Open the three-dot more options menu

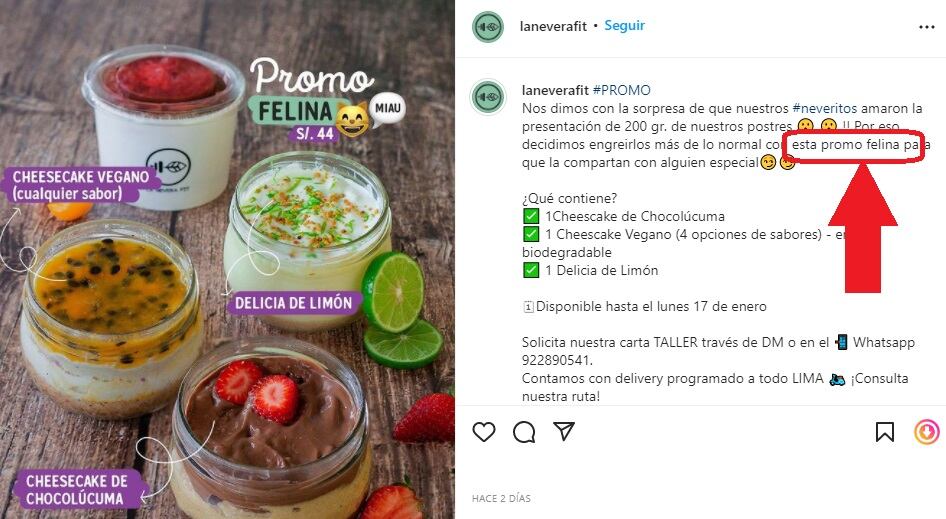click(927, 27)
